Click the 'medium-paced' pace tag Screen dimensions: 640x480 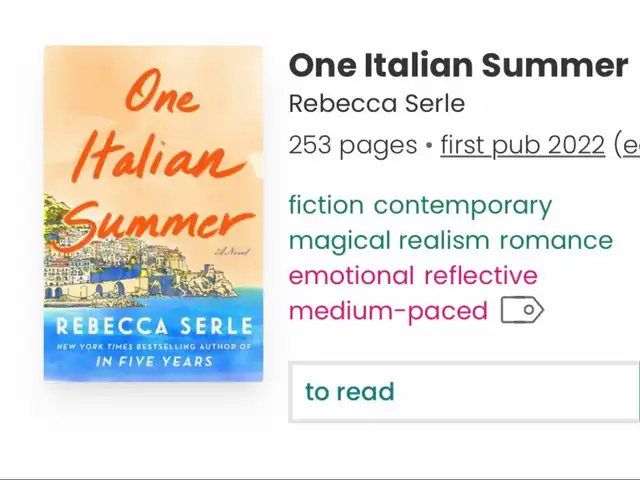tap(389, 311)
